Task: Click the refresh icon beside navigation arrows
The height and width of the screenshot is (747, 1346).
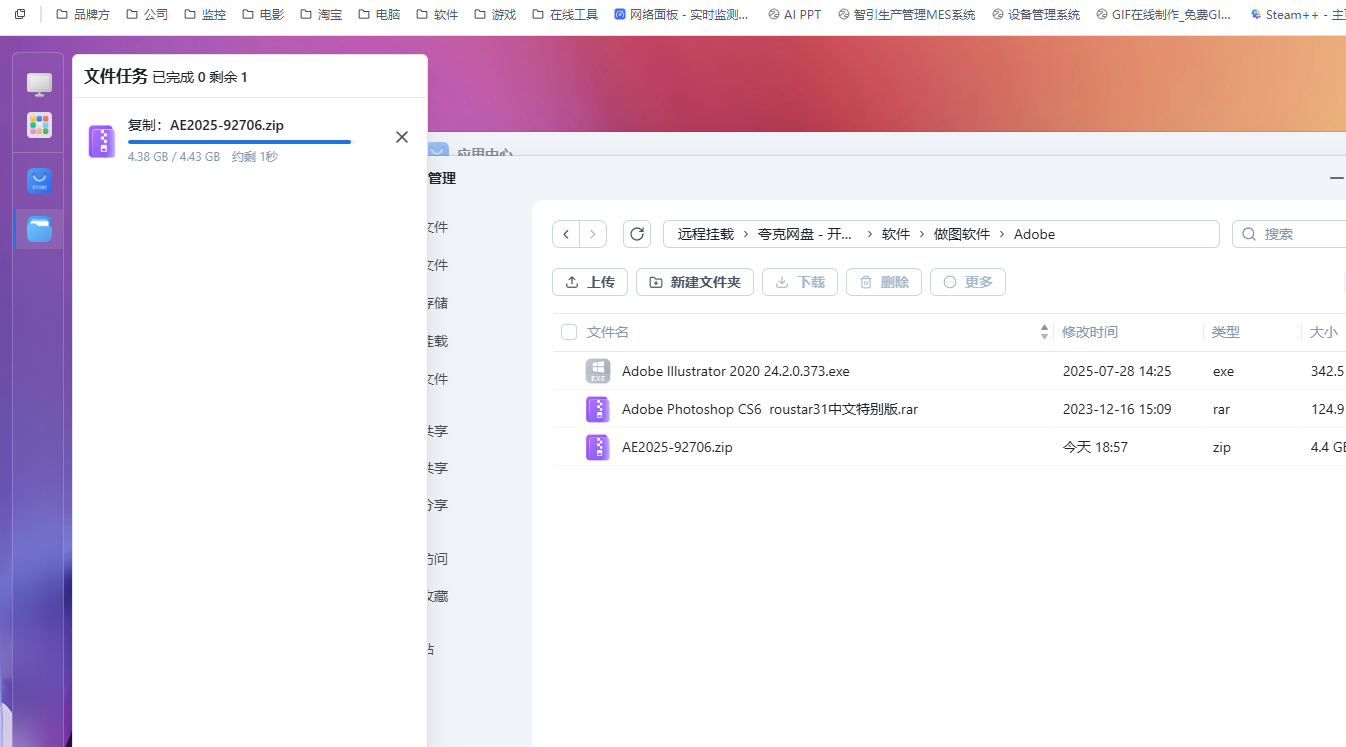Action: (637, 234)
